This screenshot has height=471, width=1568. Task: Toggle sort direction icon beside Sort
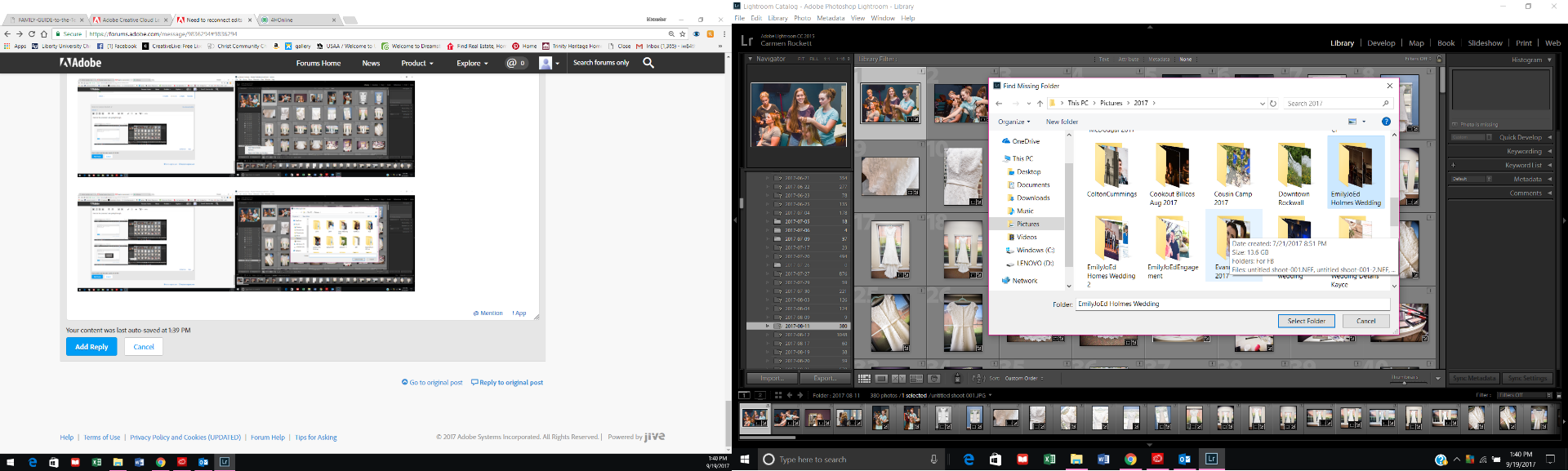pyautogui.click(x=978, y=379)
